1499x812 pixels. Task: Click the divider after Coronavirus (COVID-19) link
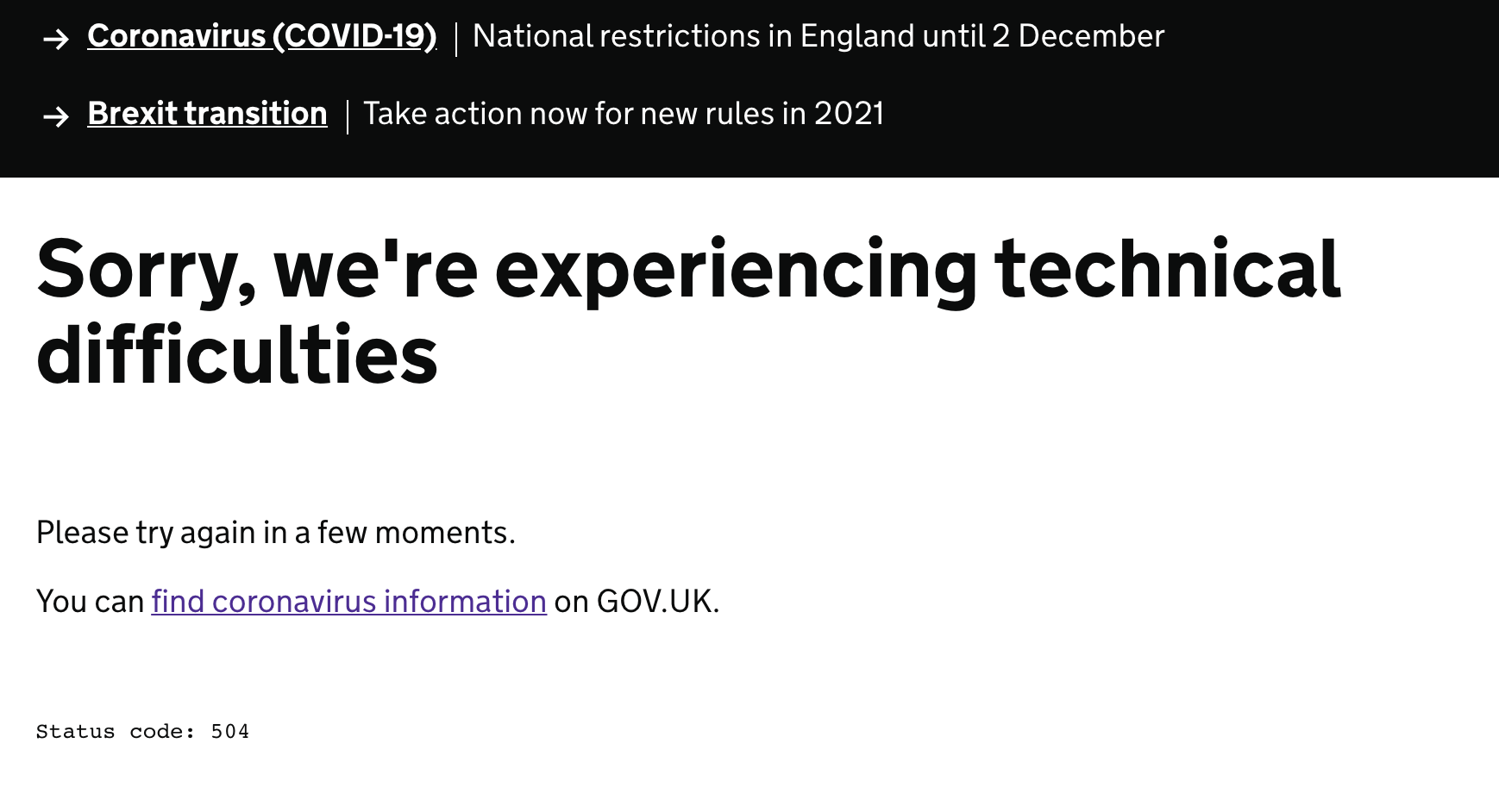pyautogui.click(x=455, y=38)
